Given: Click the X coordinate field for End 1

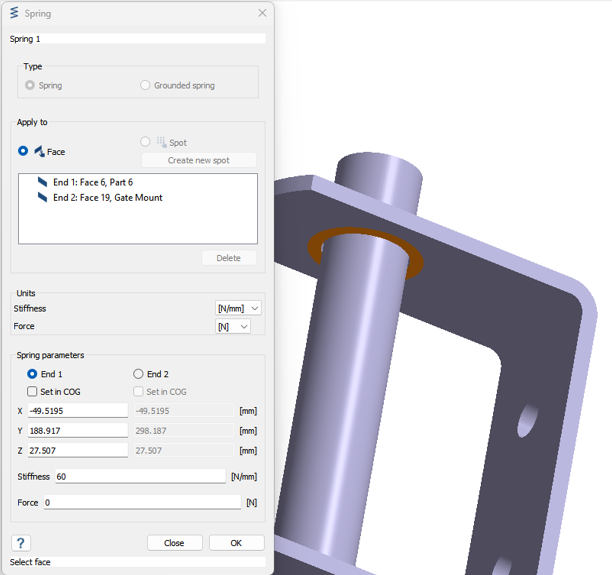Looking at the screenshot, I should pos(77,411).
